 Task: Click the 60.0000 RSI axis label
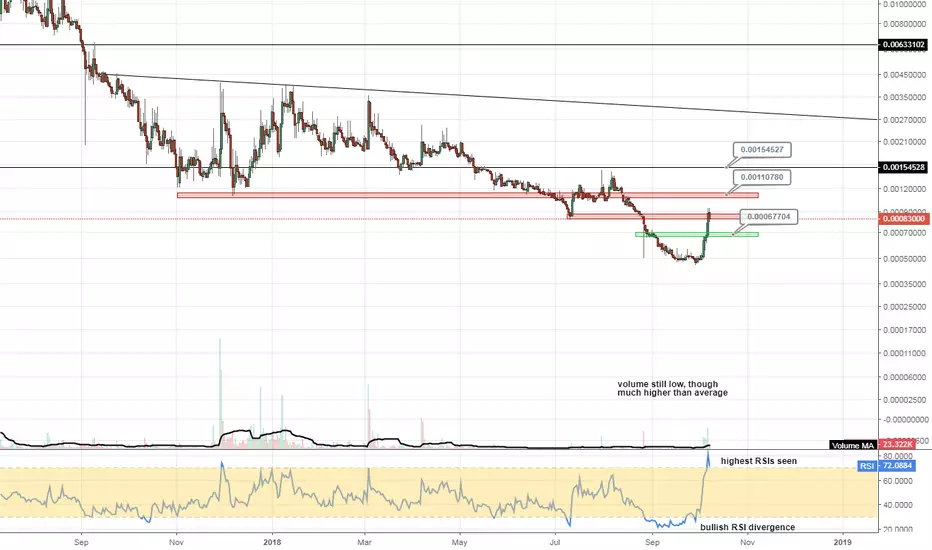tap(898, 480)
